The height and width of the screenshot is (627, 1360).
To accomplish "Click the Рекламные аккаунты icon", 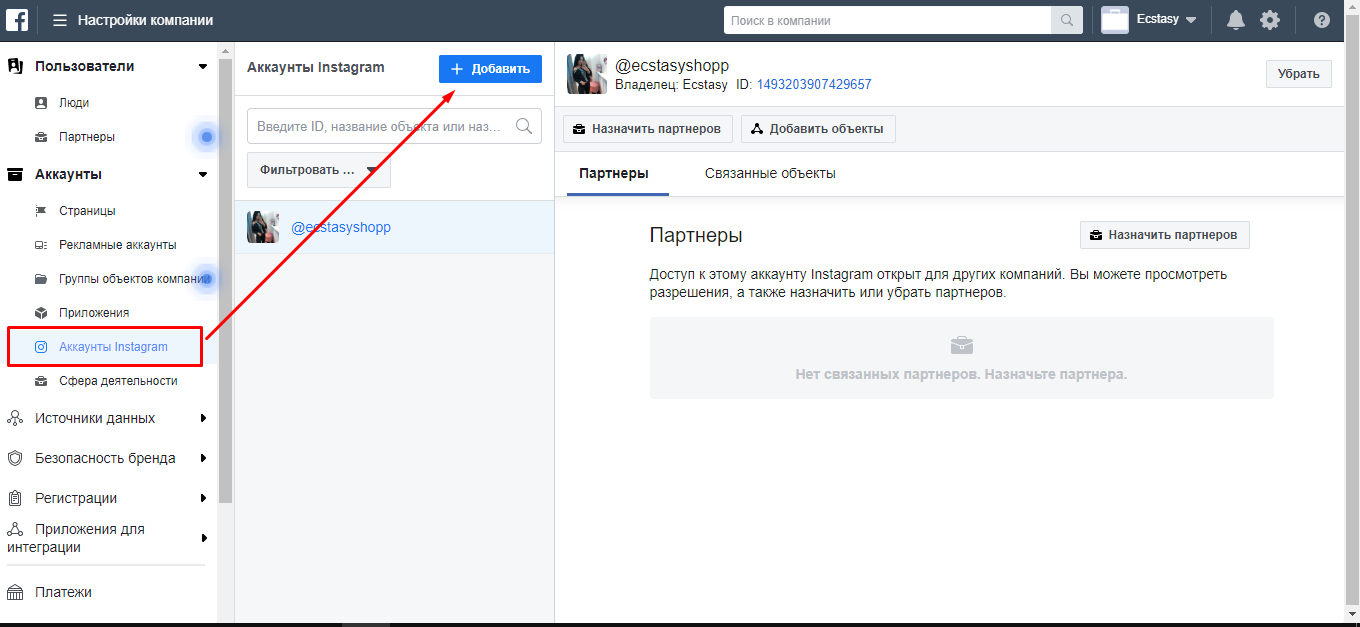I will click(41, 244).
